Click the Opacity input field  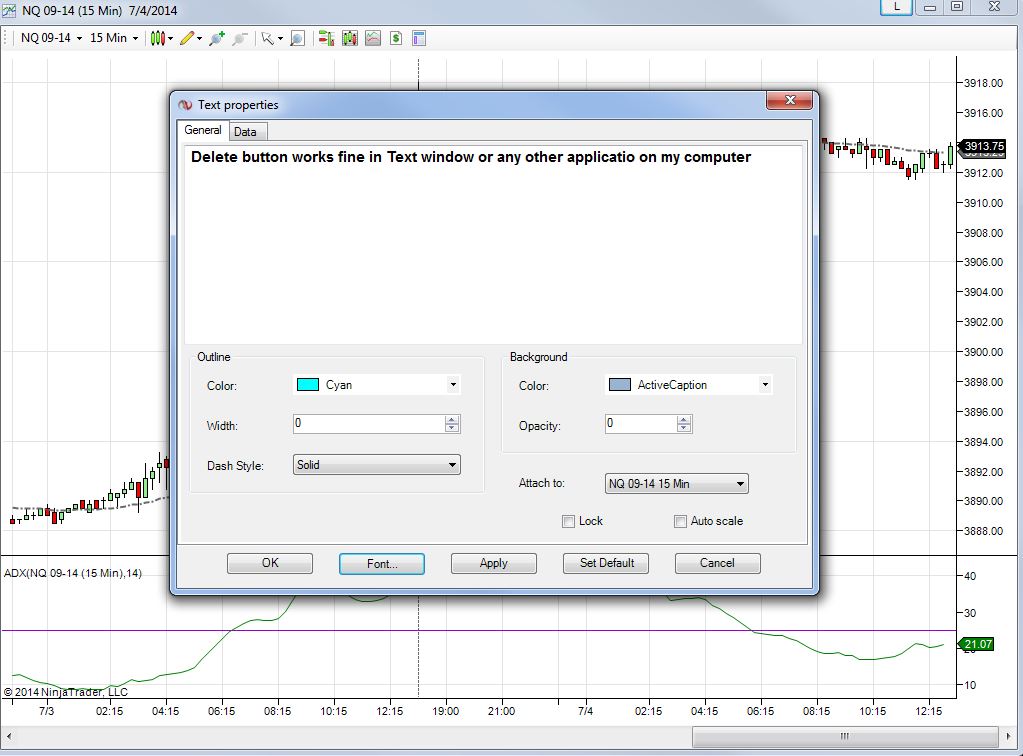[641, 423]
